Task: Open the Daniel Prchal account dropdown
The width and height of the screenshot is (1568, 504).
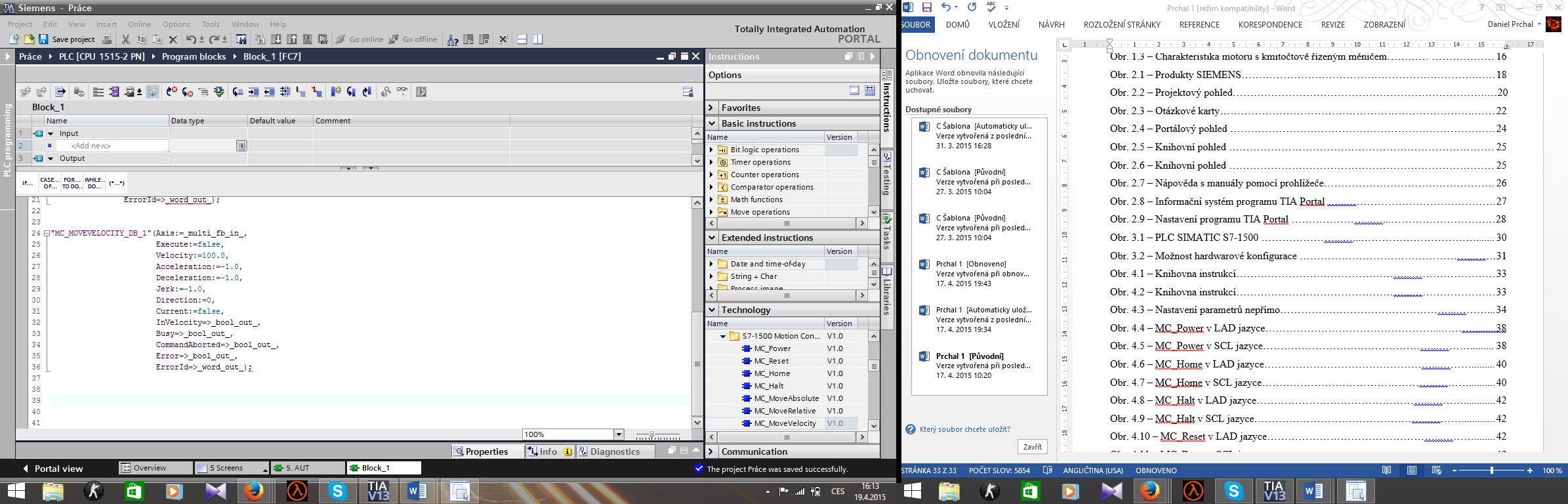Action: tap(1514, 24)
